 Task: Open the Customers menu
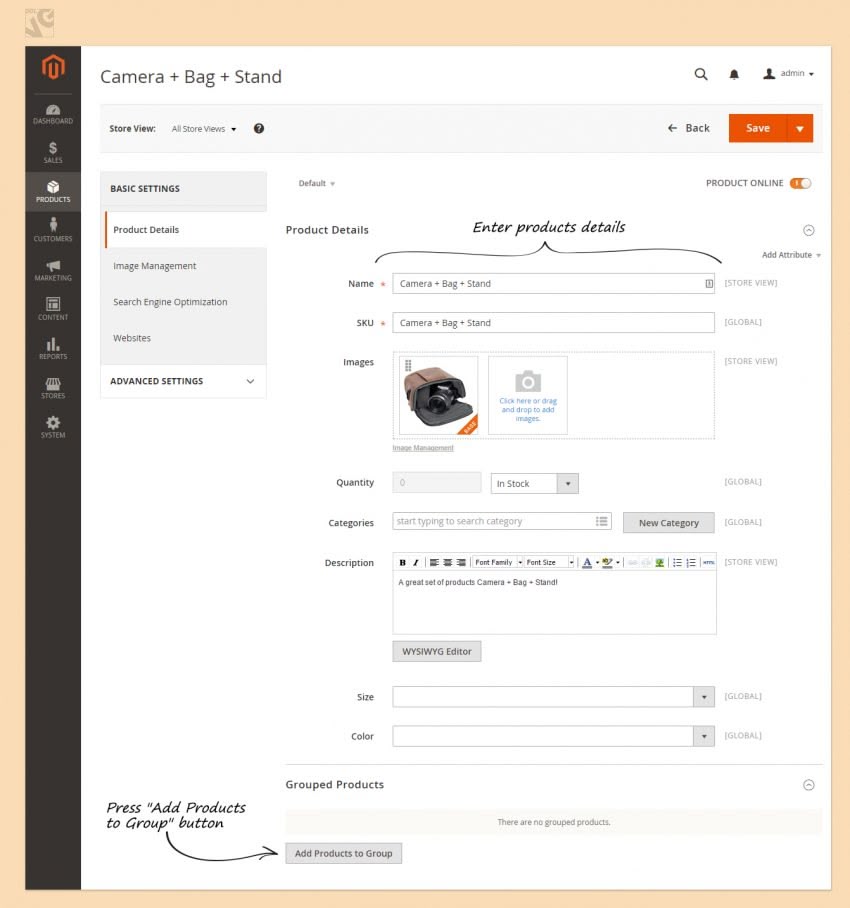[x=53, y=230]
